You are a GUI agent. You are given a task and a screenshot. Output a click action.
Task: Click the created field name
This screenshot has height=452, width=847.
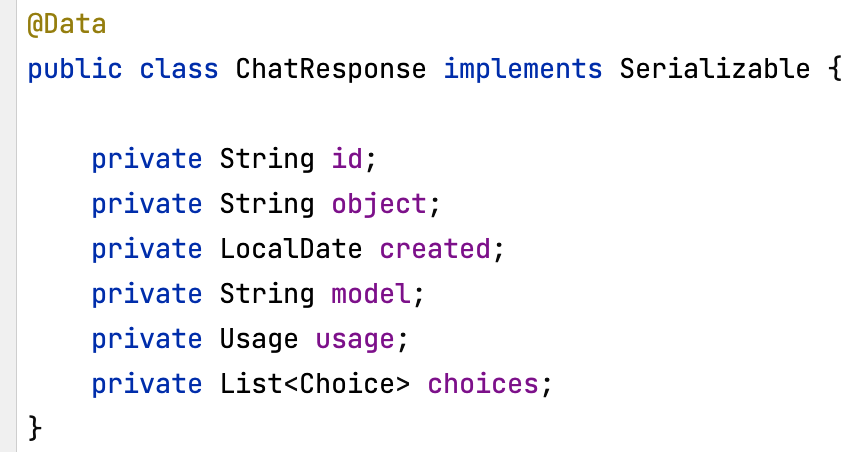(435, 249)
